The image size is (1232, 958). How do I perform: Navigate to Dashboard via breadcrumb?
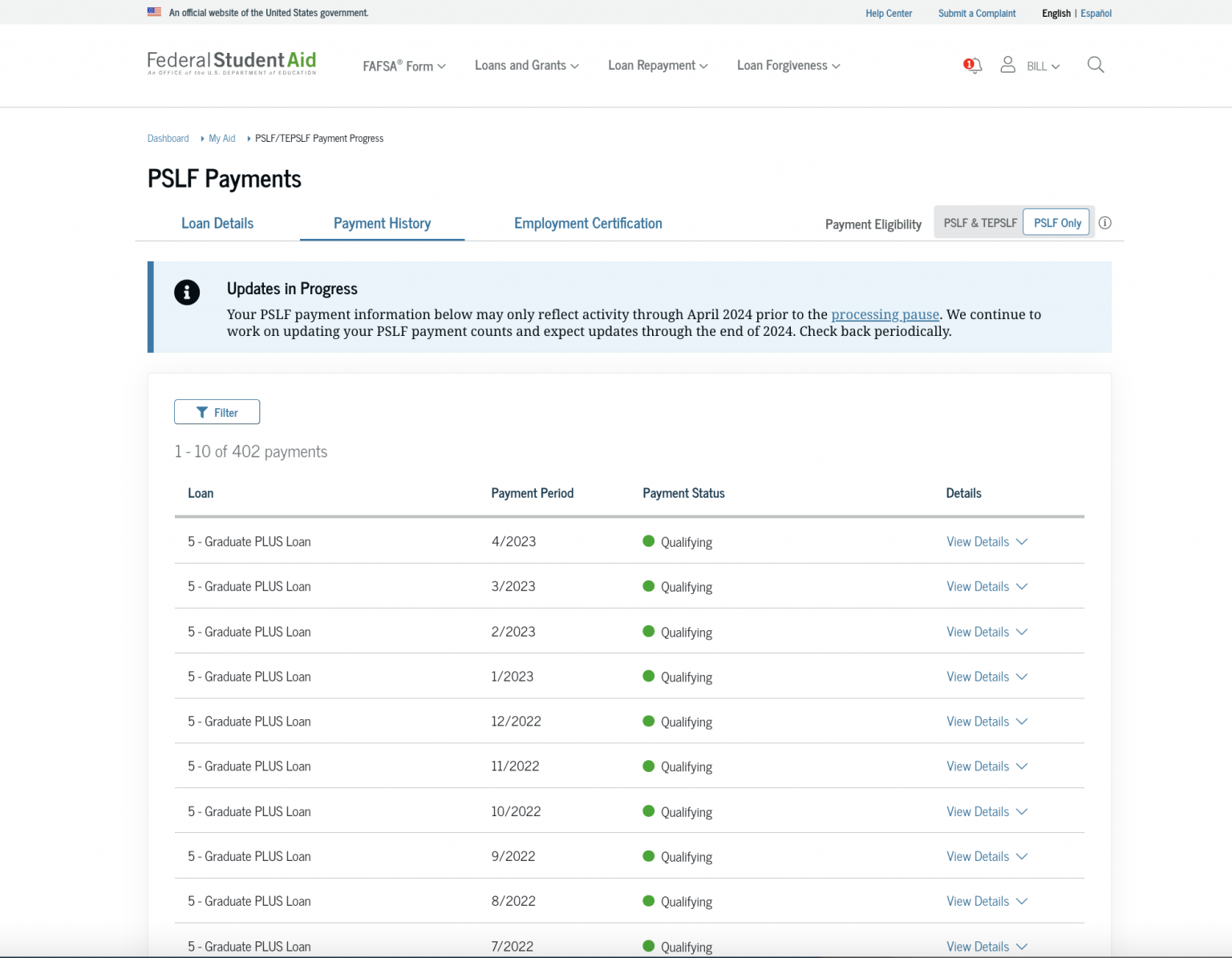tap(168, 138)
